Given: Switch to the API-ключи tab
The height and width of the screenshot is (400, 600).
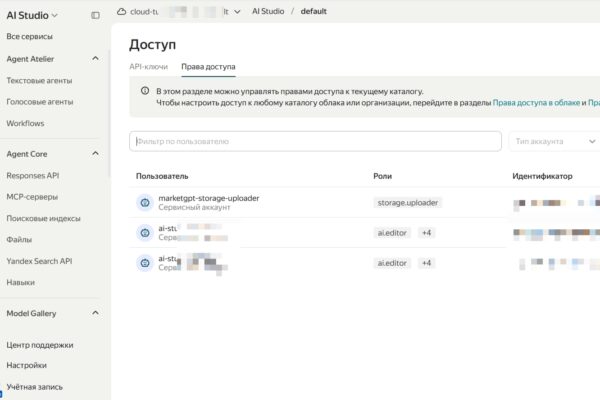Looking at the screenshot, I should pyautogui.click(x=148, y=67).
